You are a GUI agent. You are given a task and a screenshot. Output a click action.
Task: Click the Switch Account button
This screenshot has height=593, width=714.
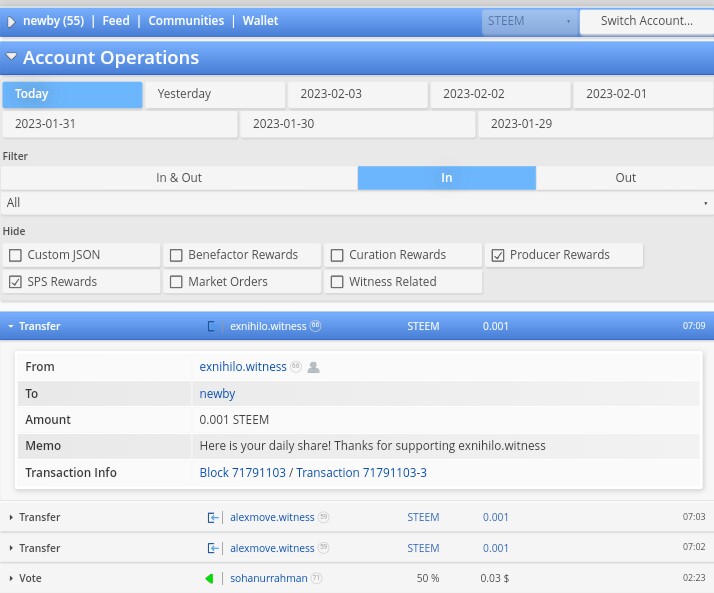pos(647,21)
